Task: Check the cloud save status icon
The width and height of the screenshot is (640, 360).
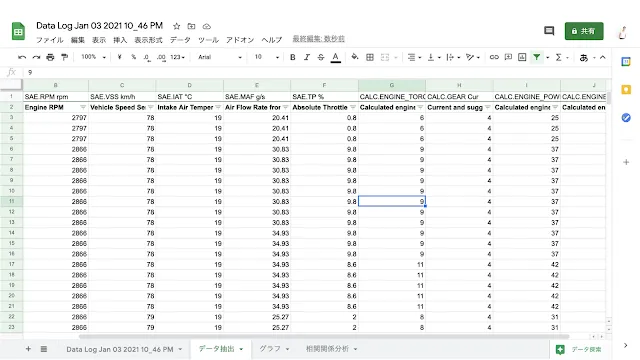Action: 207,26
